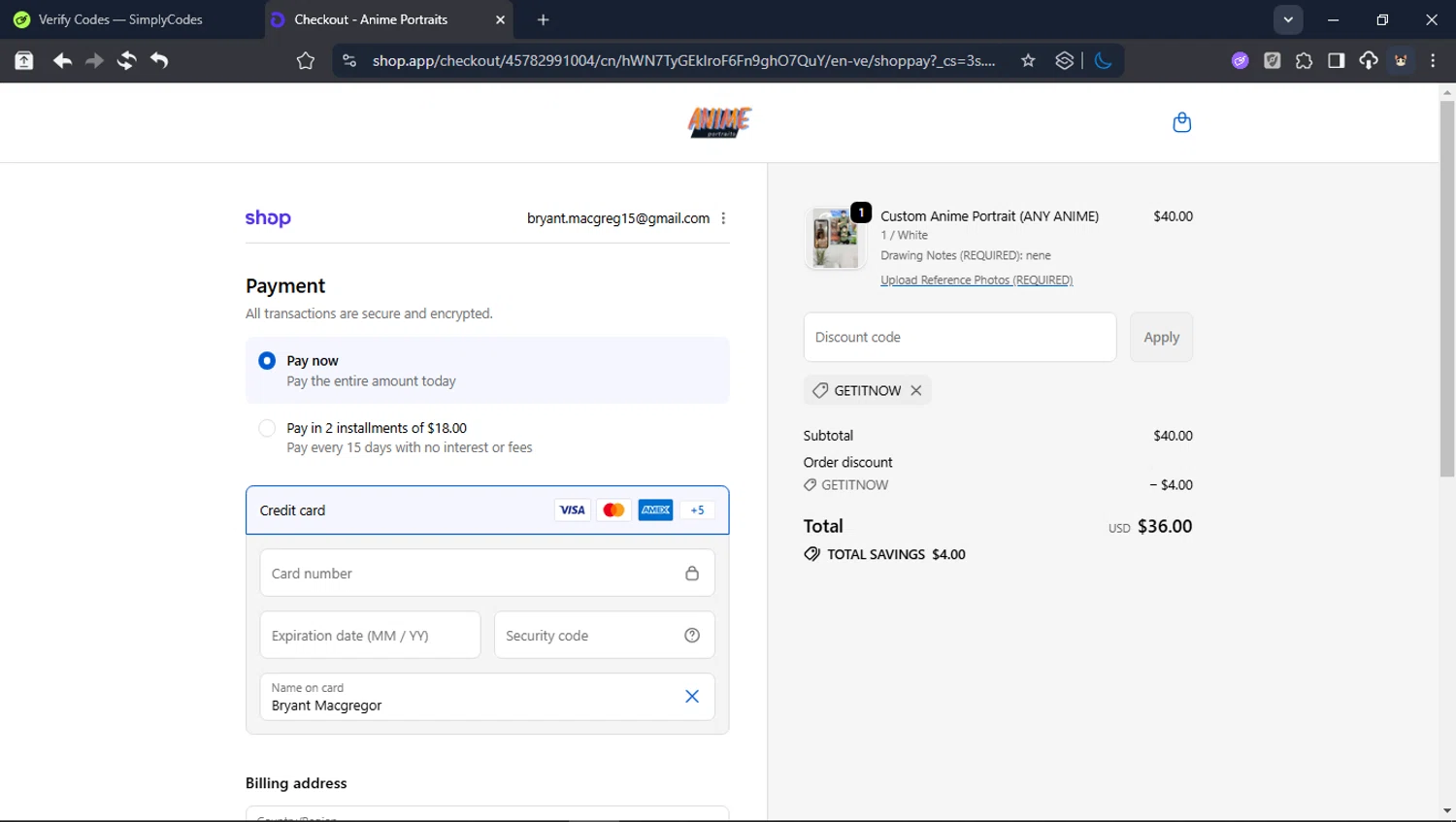This screenshot has height=822, width=1456.
Task: Expand the +5 additional card types
Action: click(x=697, y=510)
